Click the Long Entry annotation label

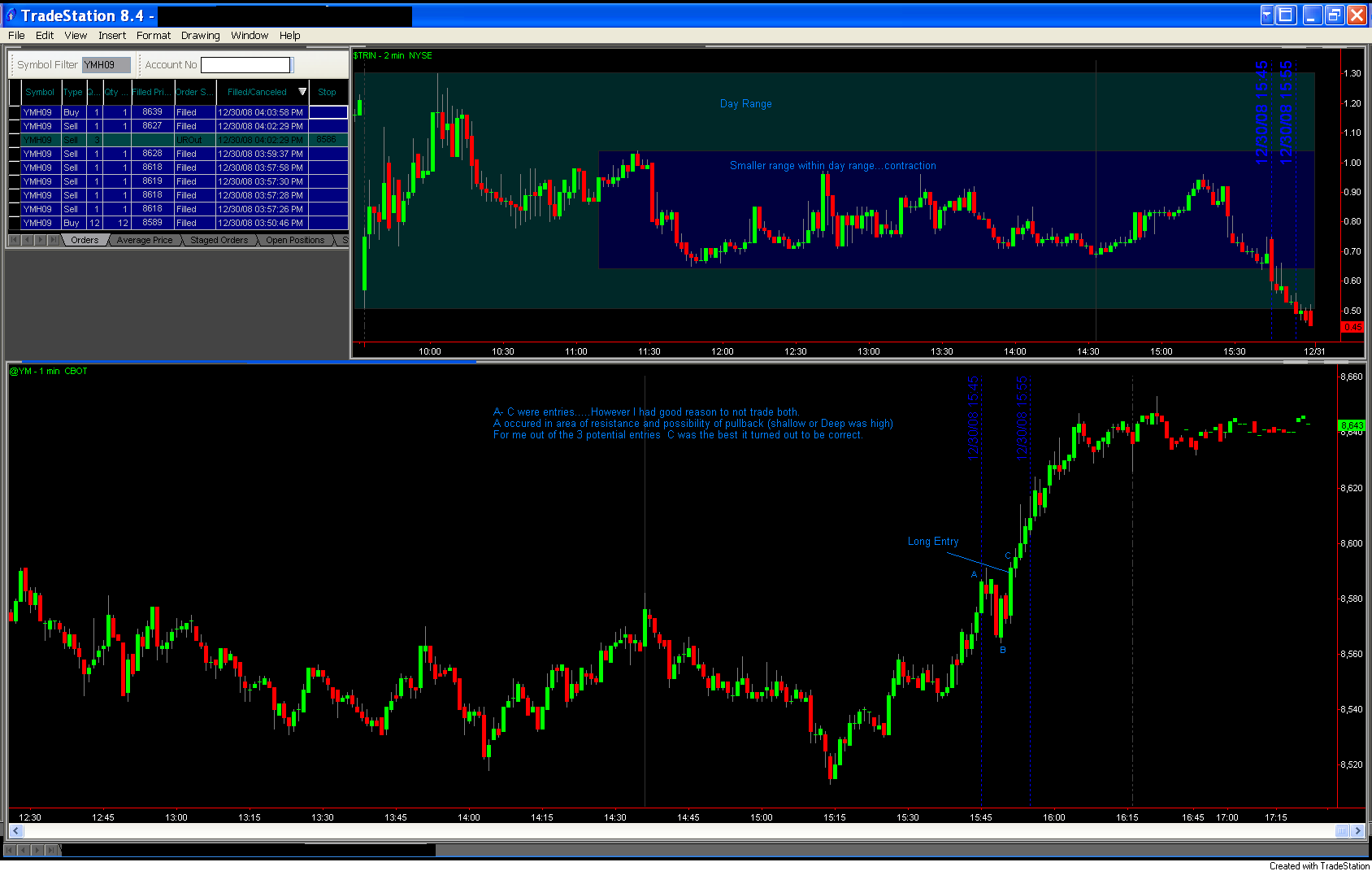(x=933, y=541)
